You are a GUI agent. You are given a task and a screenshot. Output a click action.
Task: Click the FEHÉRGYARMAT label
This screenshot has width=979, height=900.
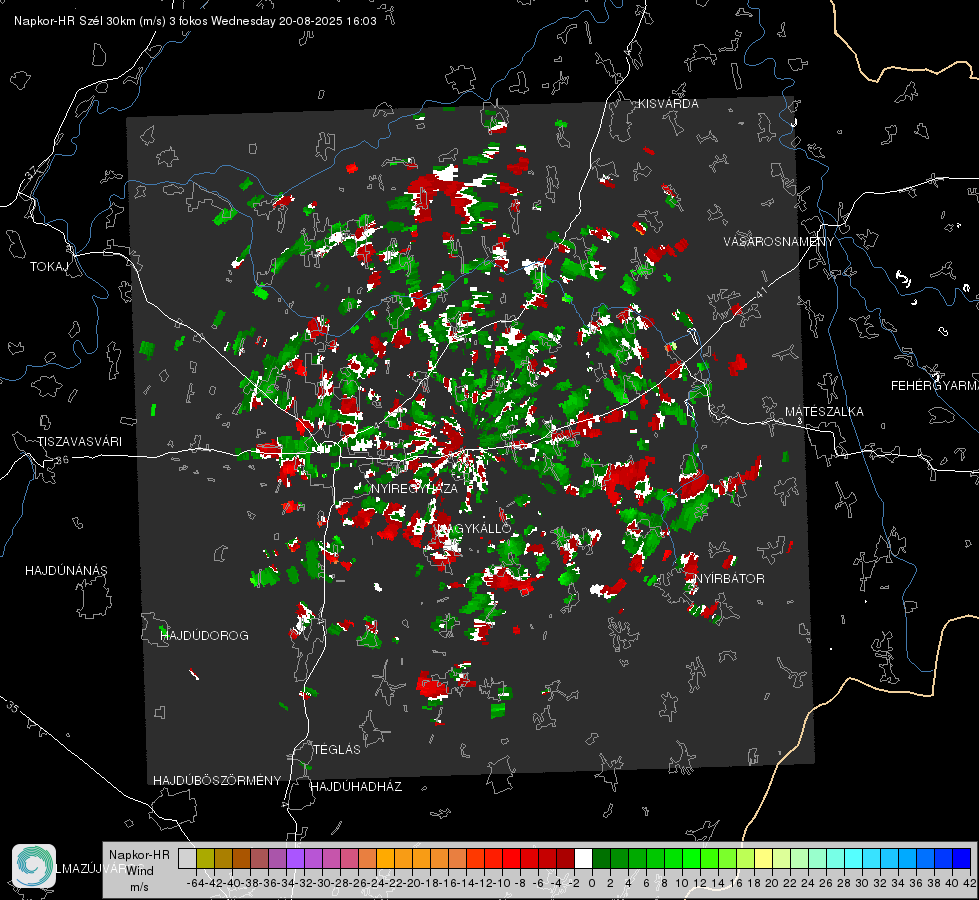tap(935, 386)
